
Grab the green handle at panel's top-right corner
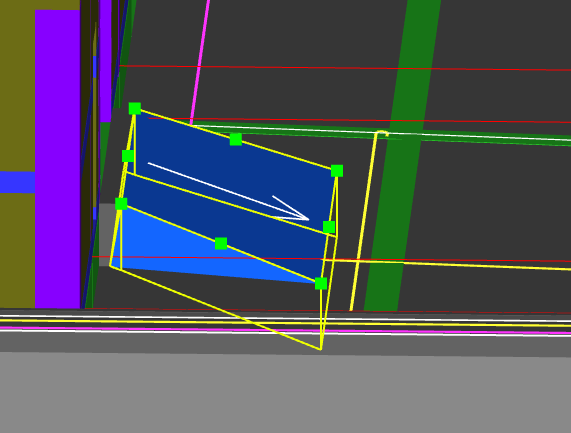coord(337,171)
